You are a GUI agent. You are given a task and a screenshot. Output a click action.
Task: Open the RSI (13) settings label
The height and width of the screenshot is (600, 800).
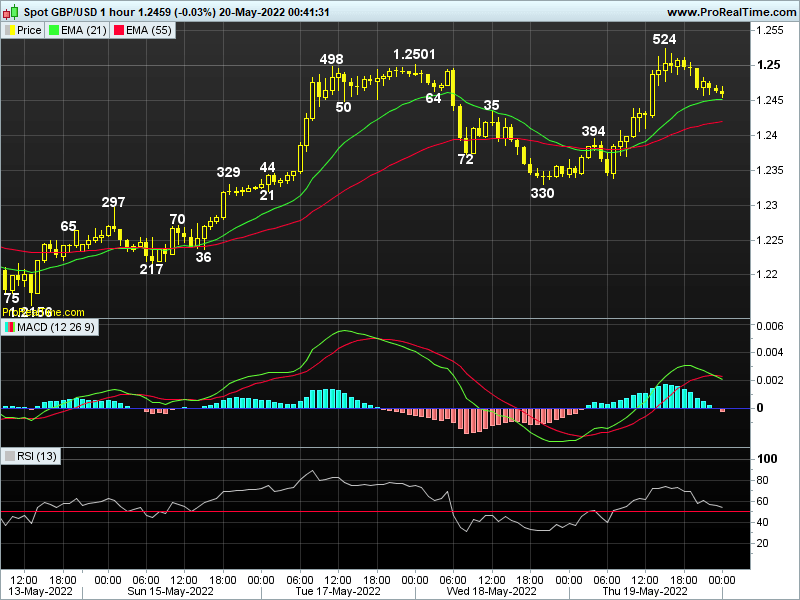point(38,454)
